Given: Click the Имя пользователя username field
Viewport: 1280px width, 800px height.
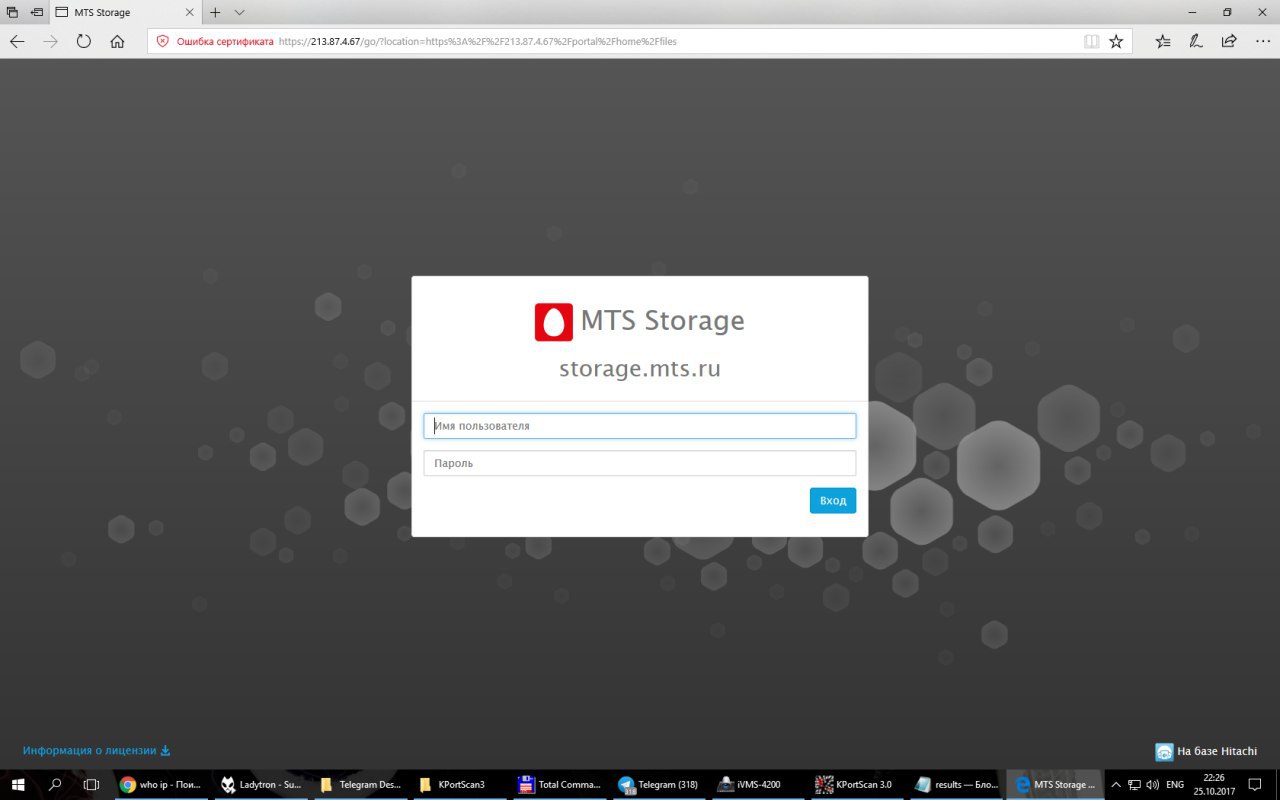Looking at the screenshot, I should [x=640, y=426].
